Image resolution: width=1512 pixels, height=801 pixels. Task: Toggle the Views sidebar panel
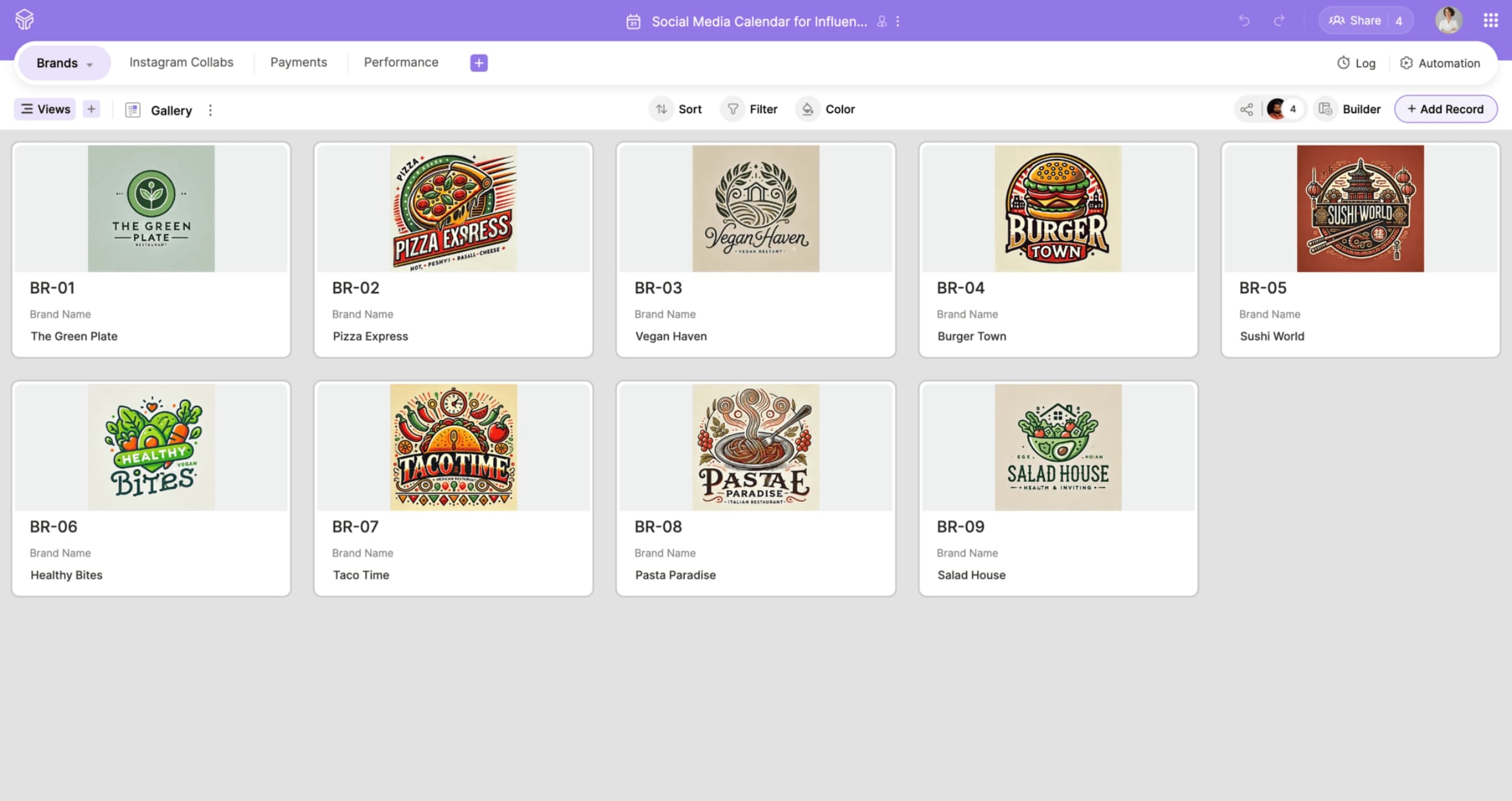pyautogui.click(x=45, y=109)
